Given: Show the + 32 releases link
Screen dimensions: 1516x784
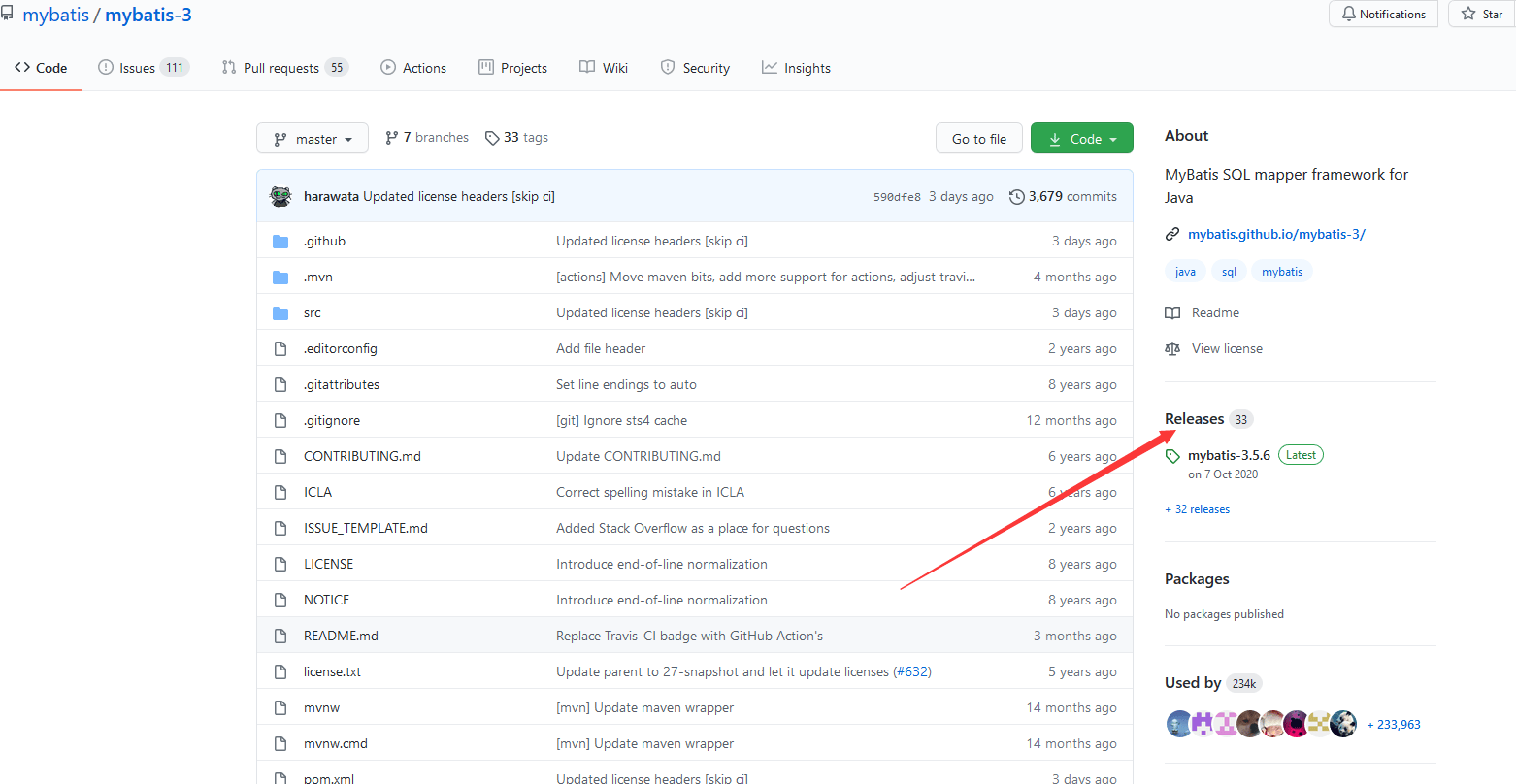Looking at the screenshot, I should pyautogui.click(x=1197, y=509).
